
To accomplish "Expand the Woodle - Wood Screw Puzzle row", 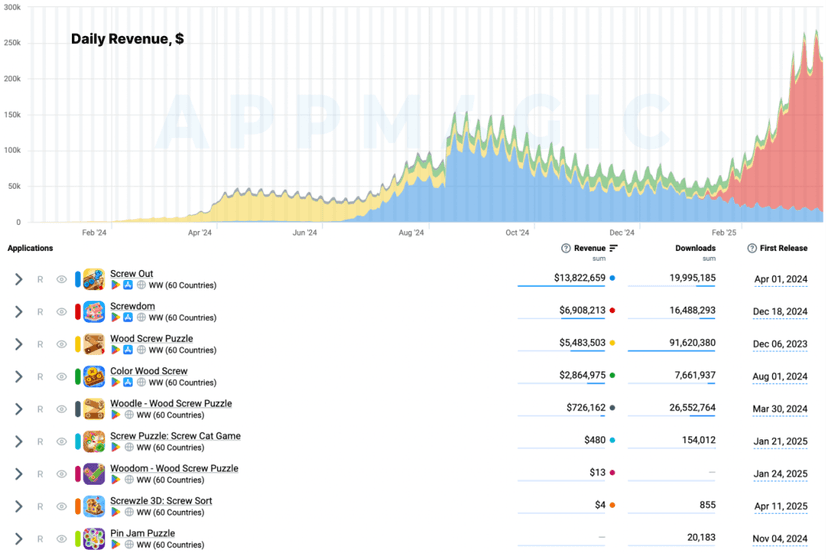I will pyautogui.click(x=19, y=409).
